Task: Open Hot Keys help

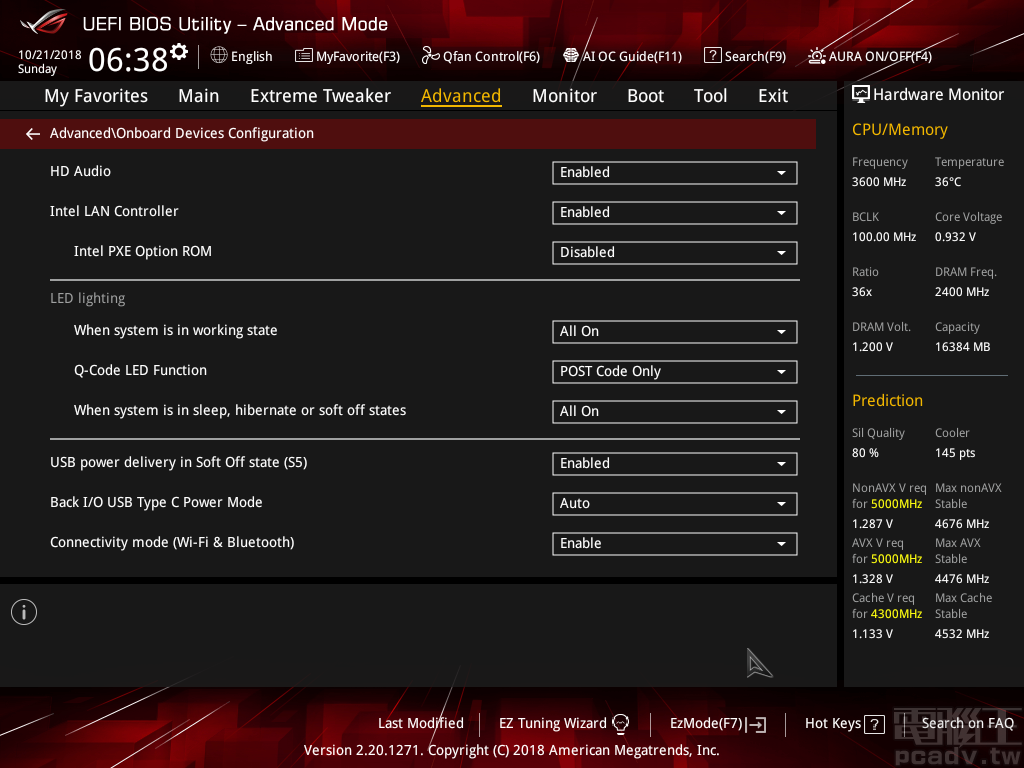Action: tap(844, 724)
